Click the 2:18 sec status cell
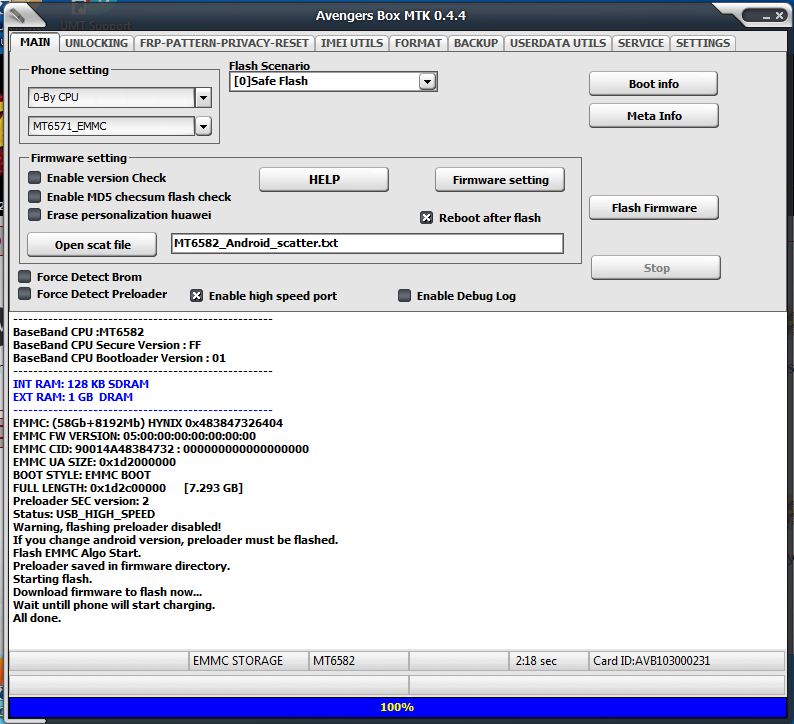 [548, 661]
